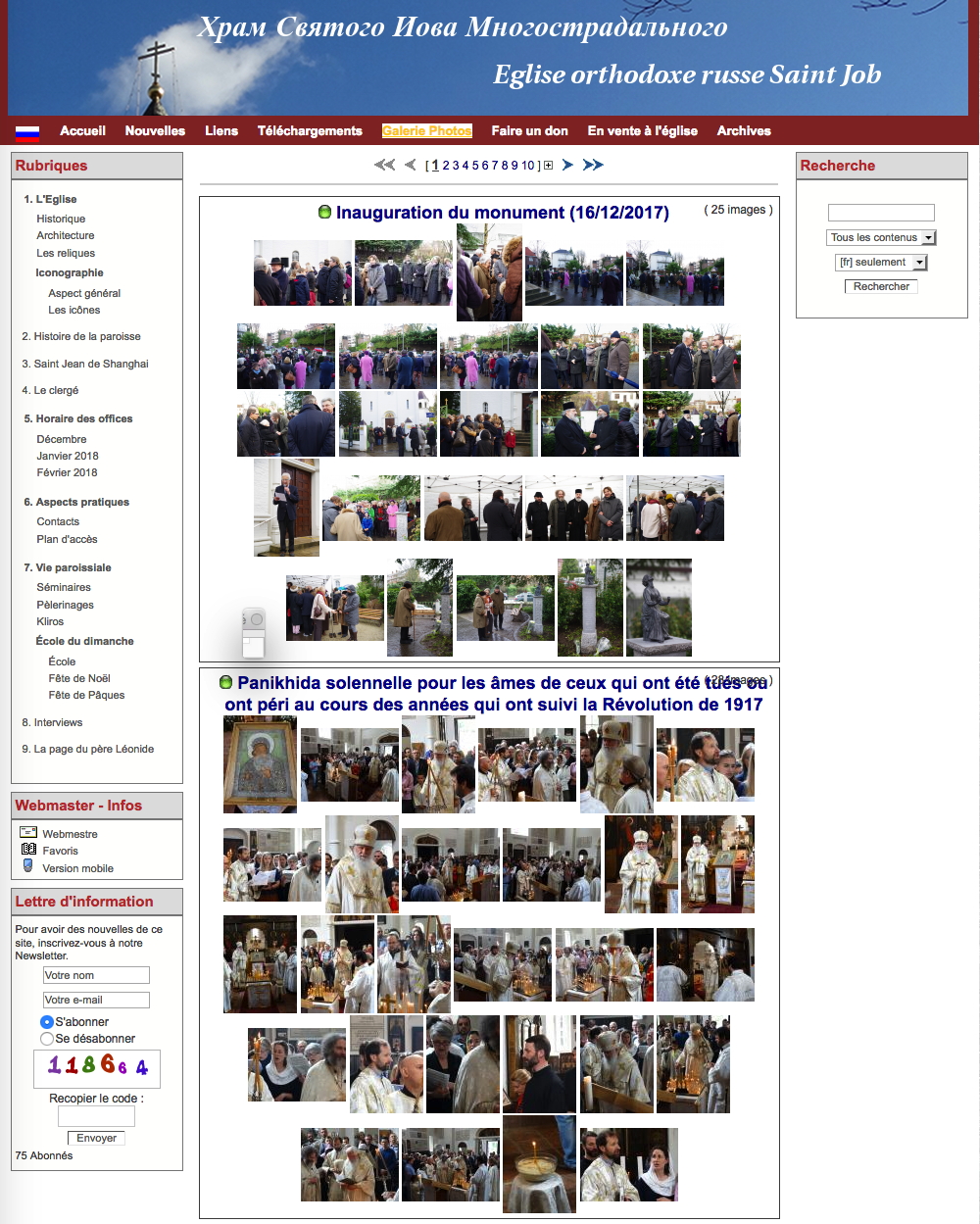Expand more pages with the plus box
The height and width of the screenshot is (1224, 980).
pyautogui.click(x=548, y=166)
